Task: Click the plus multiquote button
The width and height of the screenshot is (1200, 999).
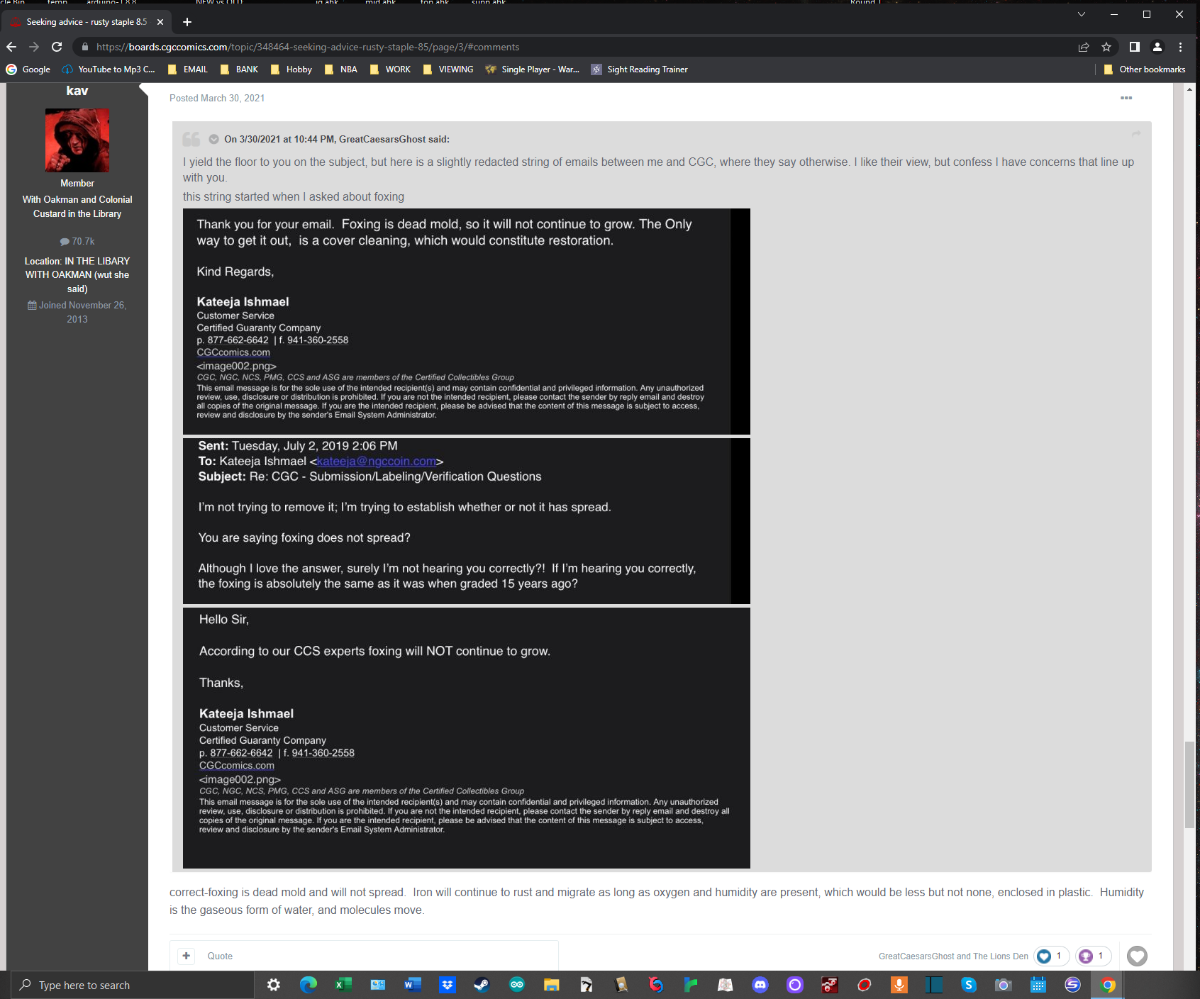Action: click(186, 956)
